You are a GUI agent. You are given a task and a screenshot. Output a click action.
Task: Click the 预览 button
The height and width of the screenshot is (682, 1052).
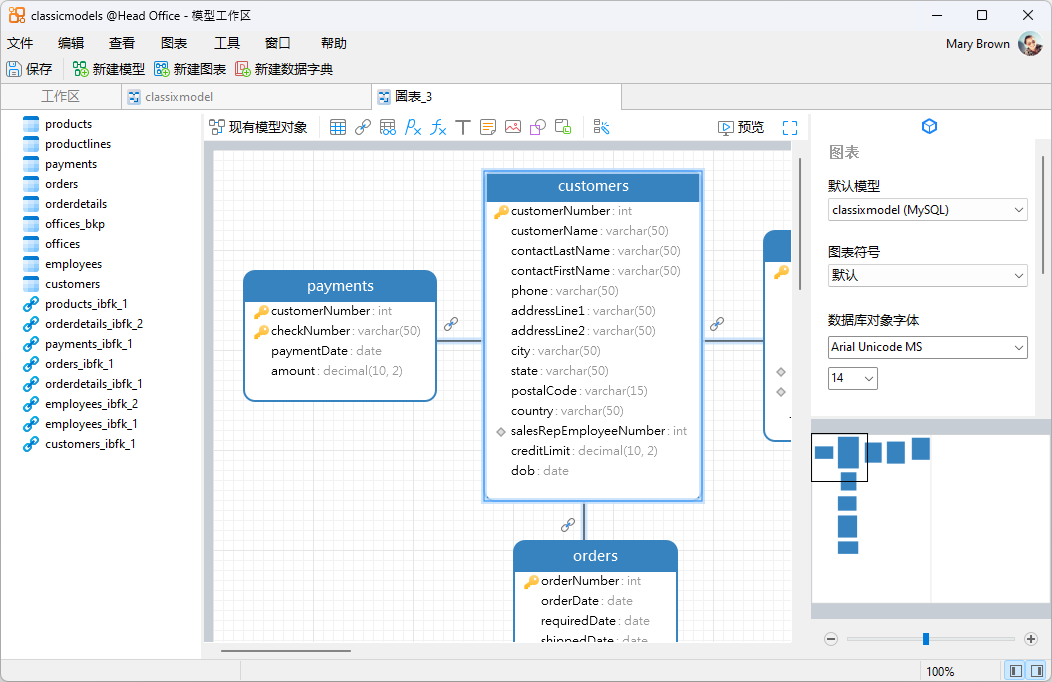tap(740, 127)
